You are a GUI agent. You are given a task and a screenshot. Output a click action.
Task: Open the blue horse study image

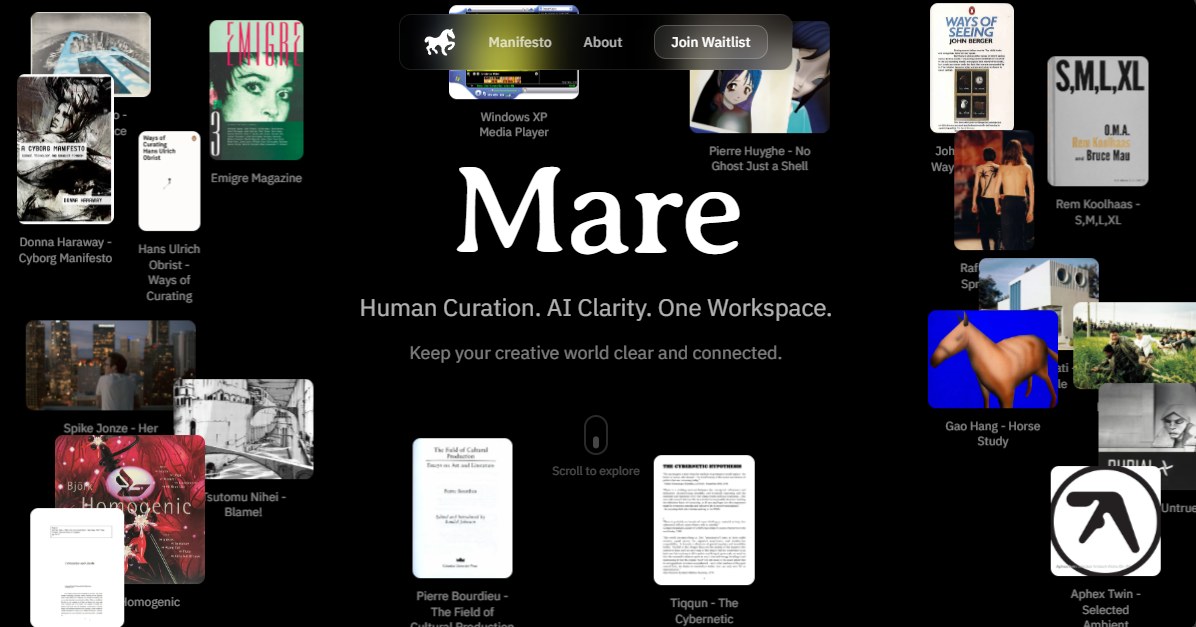click(x=993, y=359)
